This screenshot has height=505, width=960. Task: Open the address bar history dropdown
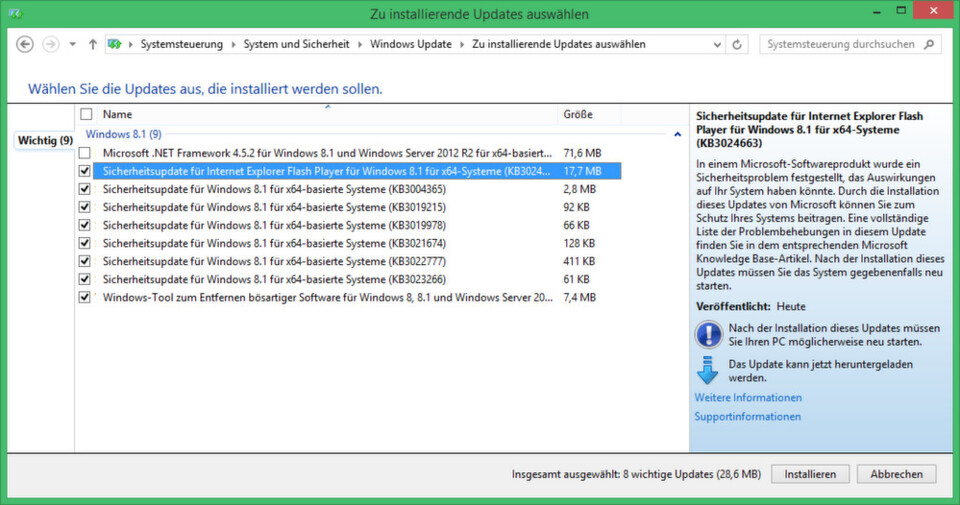[717, 44]
